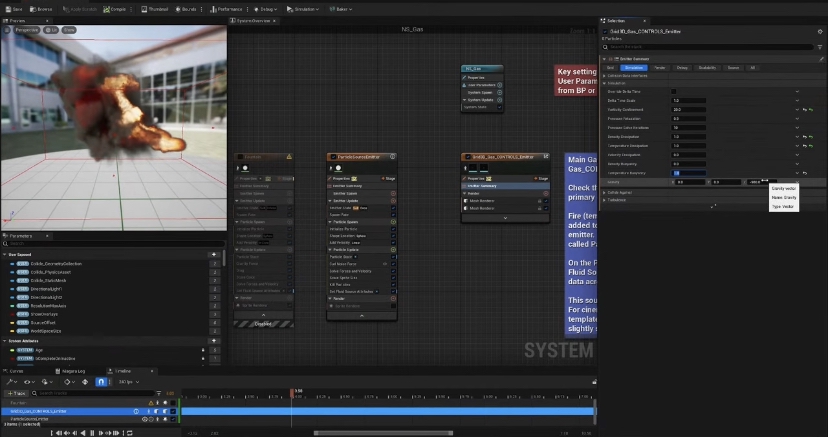This screenshot has height=437, width=828.
Task: Toggle the Perspective view button
Action: pyautogui.click(x=26, y=30)
